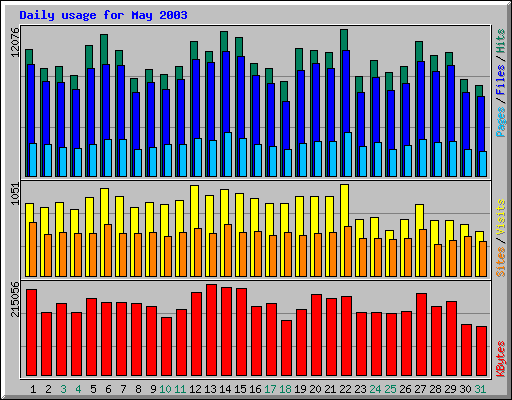Select day label 16 on the x-axis
Viewport: 512px width, 400px height.
(255, 389)
